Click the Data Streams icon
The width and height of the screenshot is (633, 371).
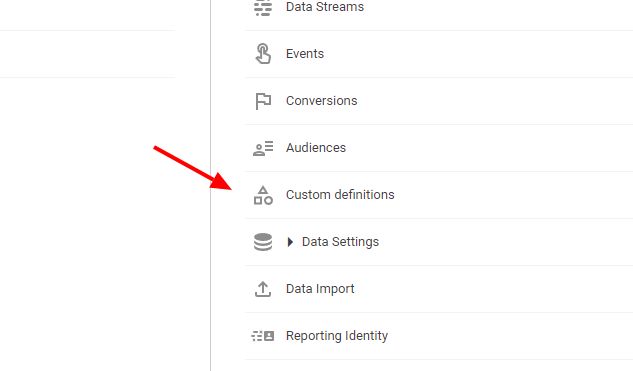tap(263, 7)
